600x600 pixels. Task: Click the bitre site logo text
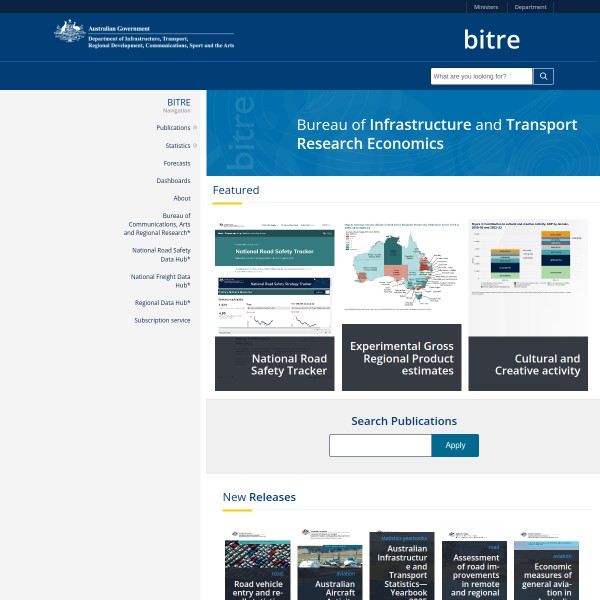[x=491, y=40]
